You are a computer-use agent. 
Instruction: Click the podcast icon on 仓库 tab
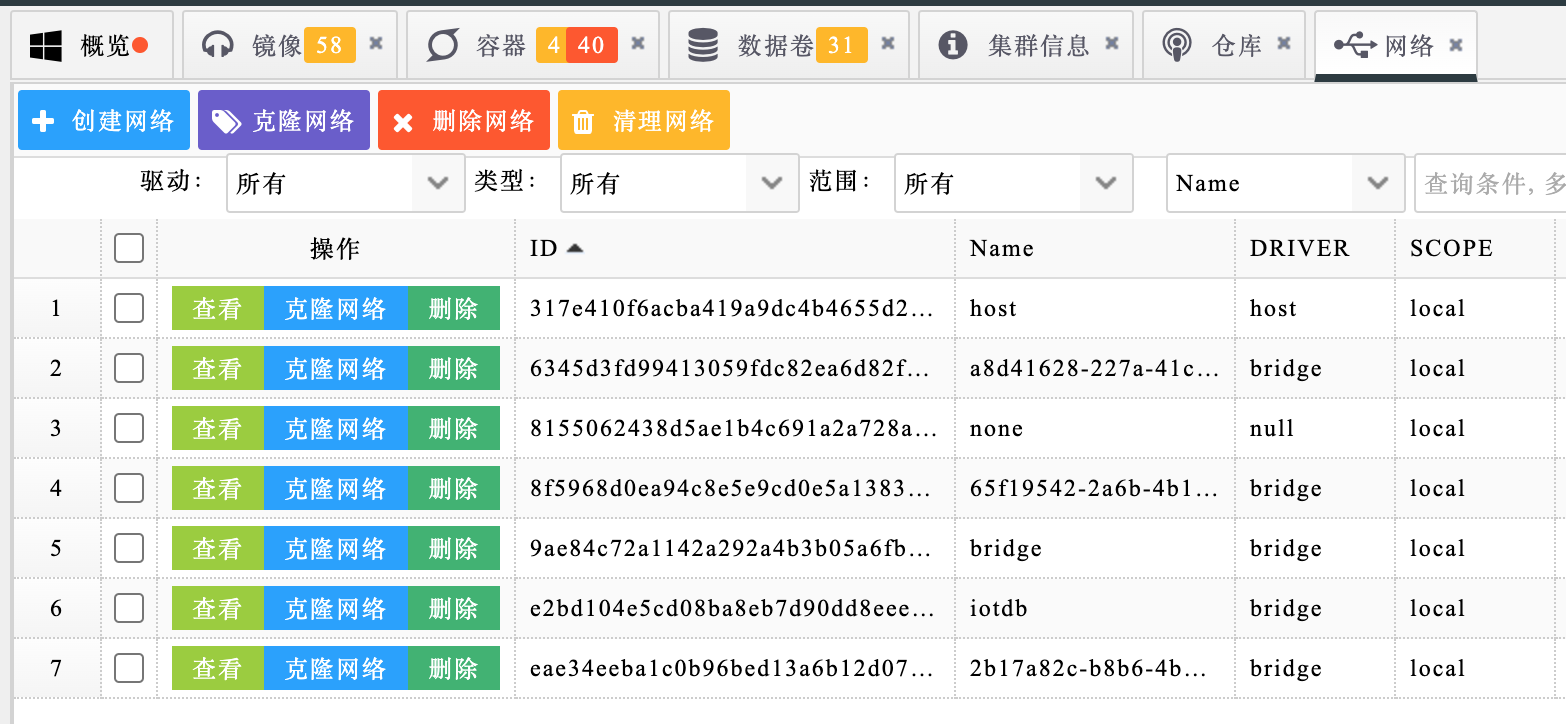pos(1177,45)
